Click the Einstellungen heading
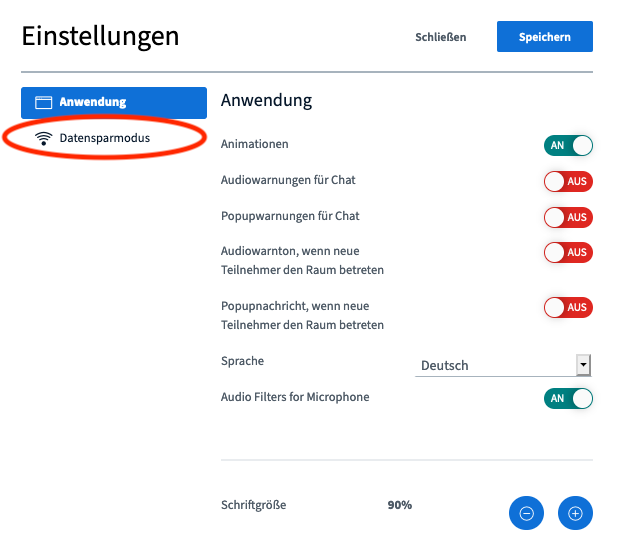The image size is (624, 558). click(100, 37)
